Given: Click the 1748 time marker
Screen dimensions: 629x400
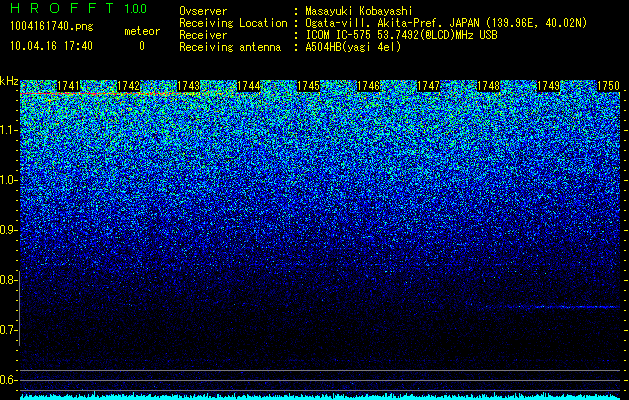Looking at the screenshot, I should pyautogui.click(x=489, y=86).
